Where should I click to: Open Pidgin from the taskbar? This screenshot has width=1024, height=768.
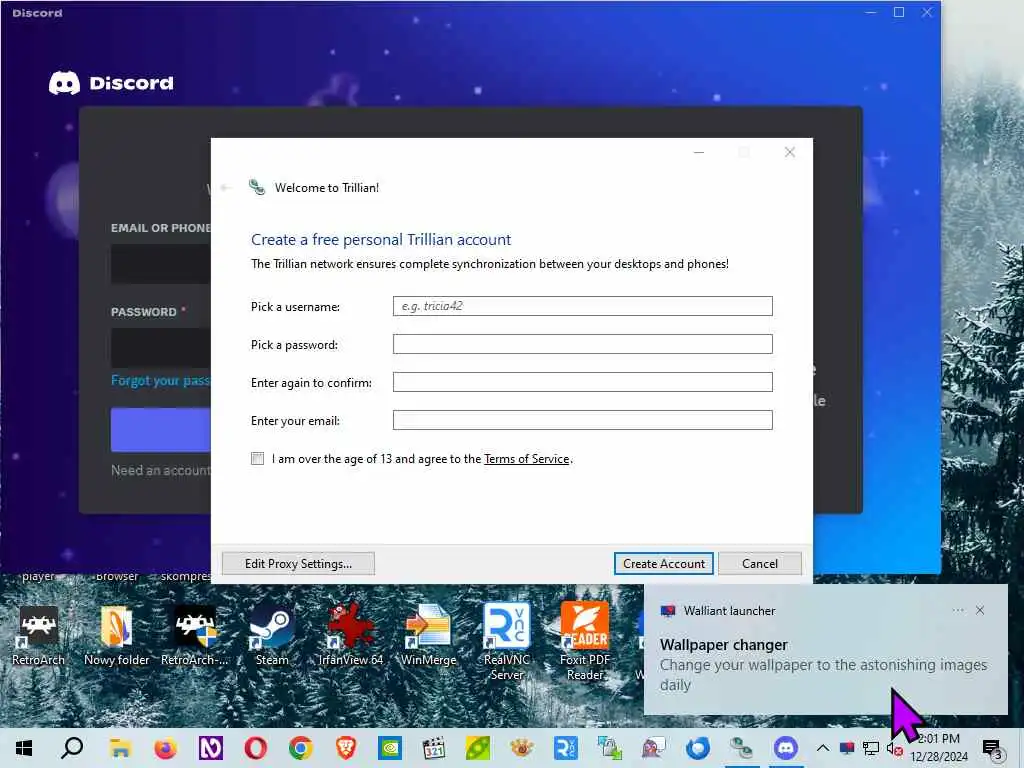[x=654, y=748]
